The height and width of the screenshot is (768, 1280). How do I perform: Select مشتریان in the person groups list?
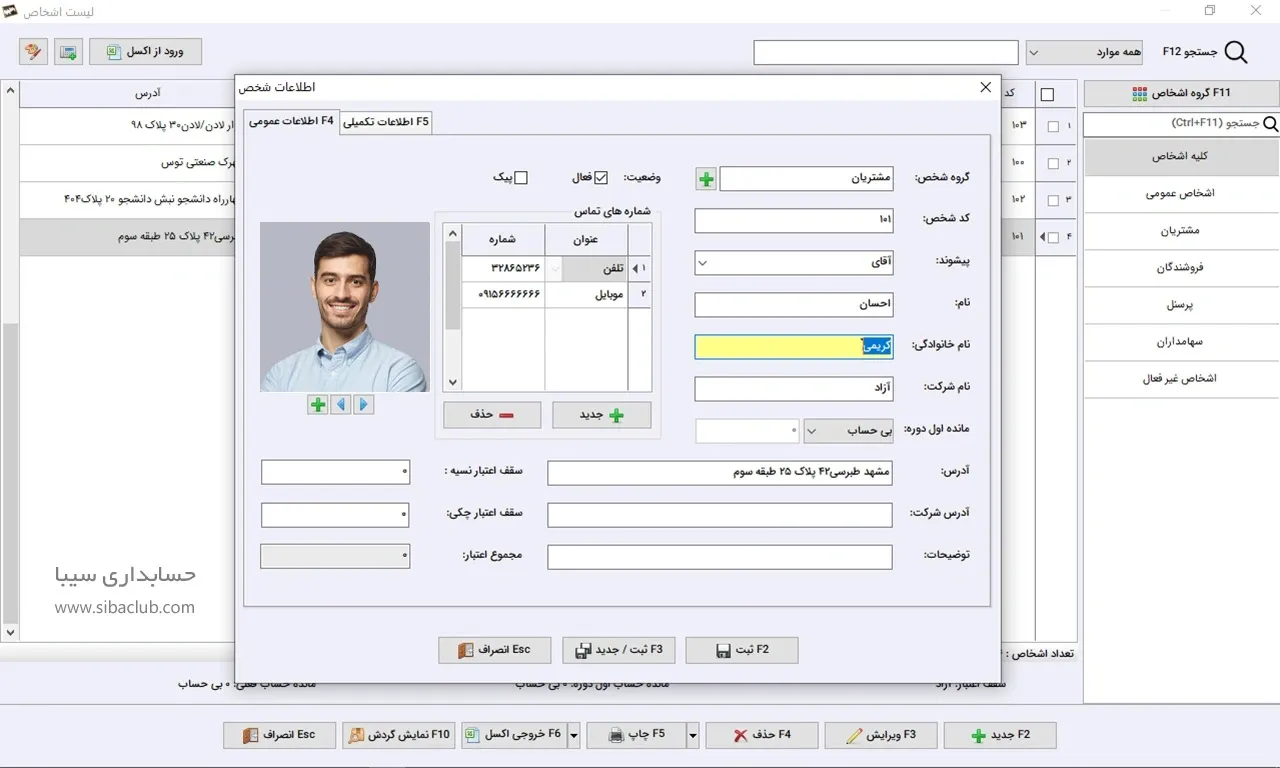1180,230
